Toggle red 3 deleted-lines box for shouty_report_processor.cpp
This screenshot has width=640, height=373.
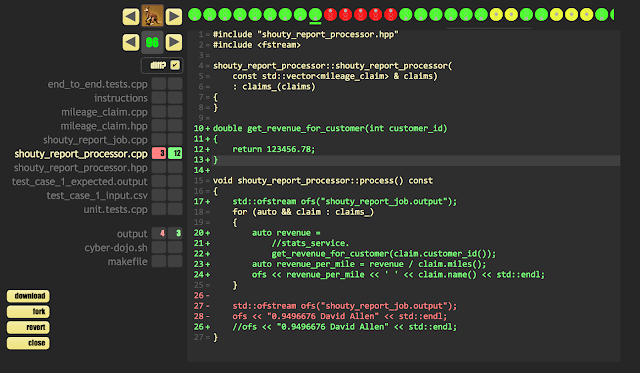pos(159,153)
